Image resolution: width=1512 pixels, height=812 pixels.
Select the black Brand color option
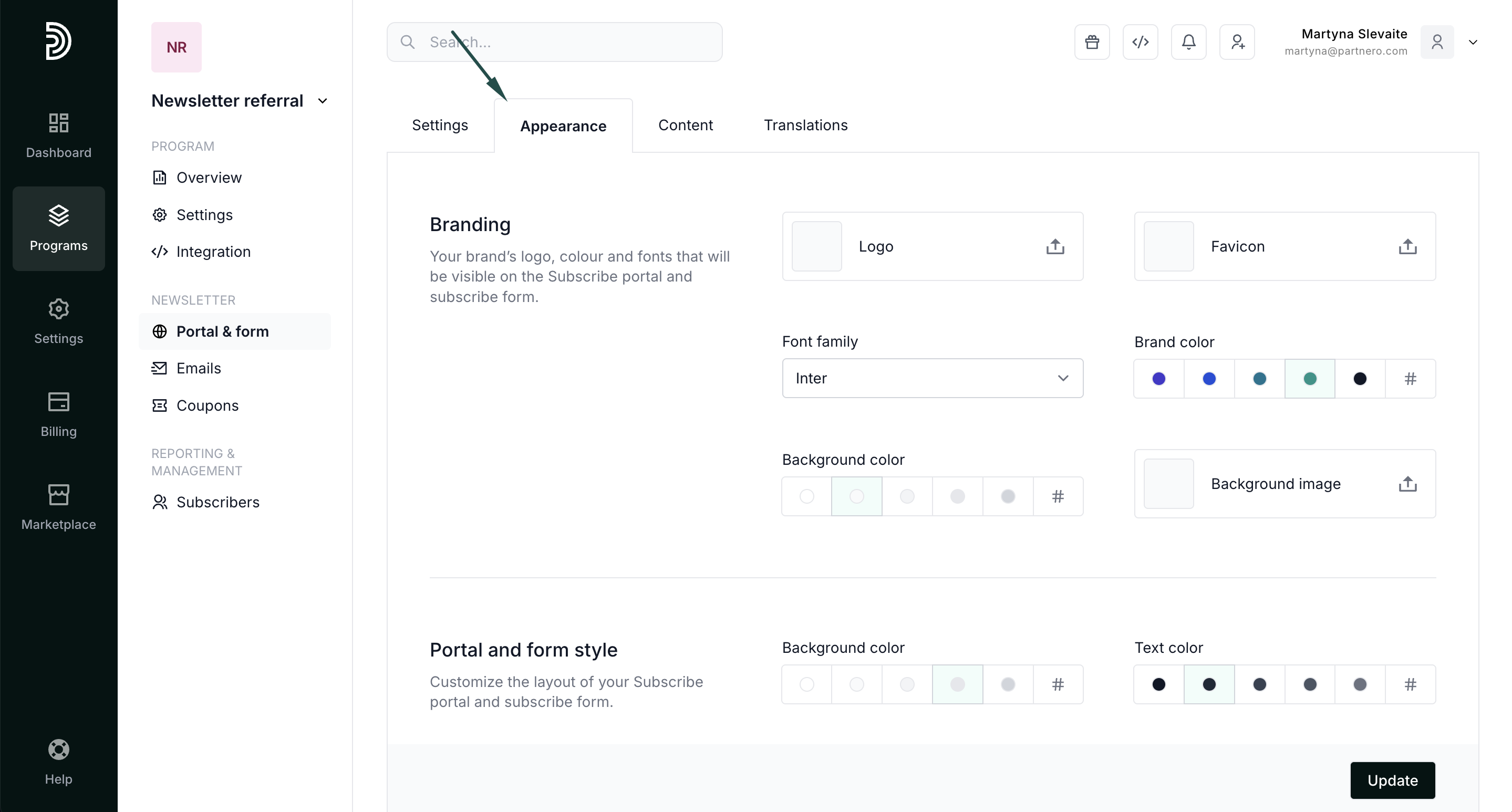[1360, 379]
